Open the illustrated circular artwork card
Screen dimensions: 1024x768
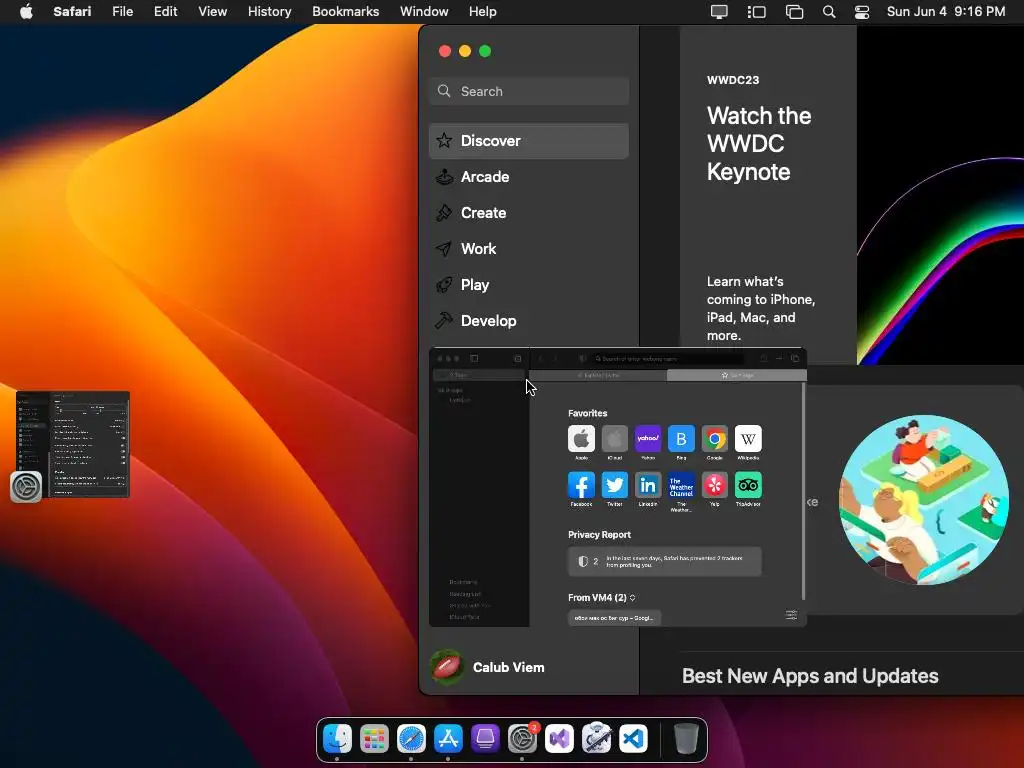tap(923, 500)
